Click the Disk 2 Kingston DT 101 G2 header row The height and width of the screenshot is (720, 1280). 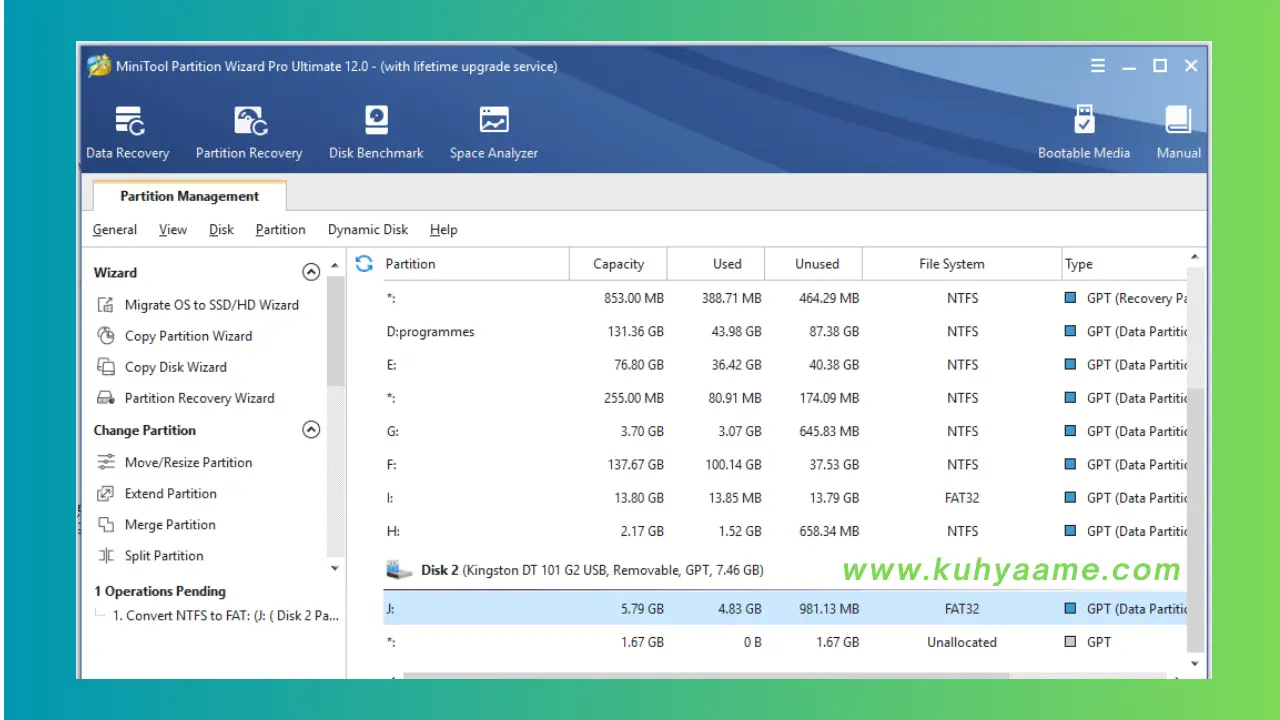click(x=785, y=570)
